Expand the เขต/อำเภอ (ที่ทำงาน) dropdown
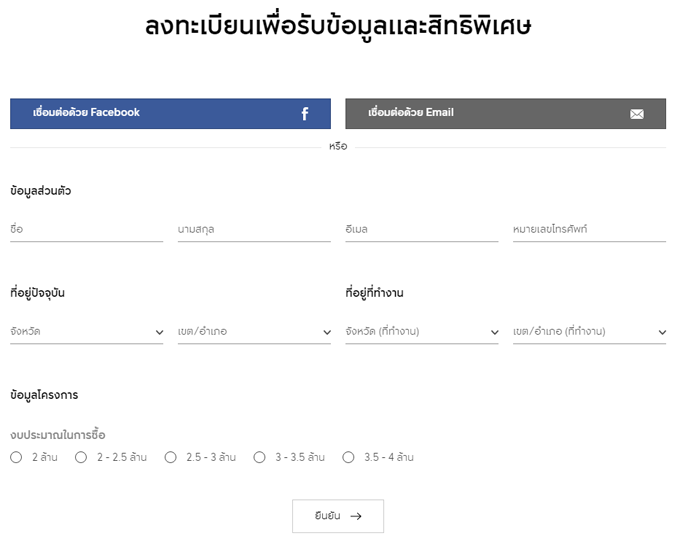The image size is (680, 544). tap(589, 331)
